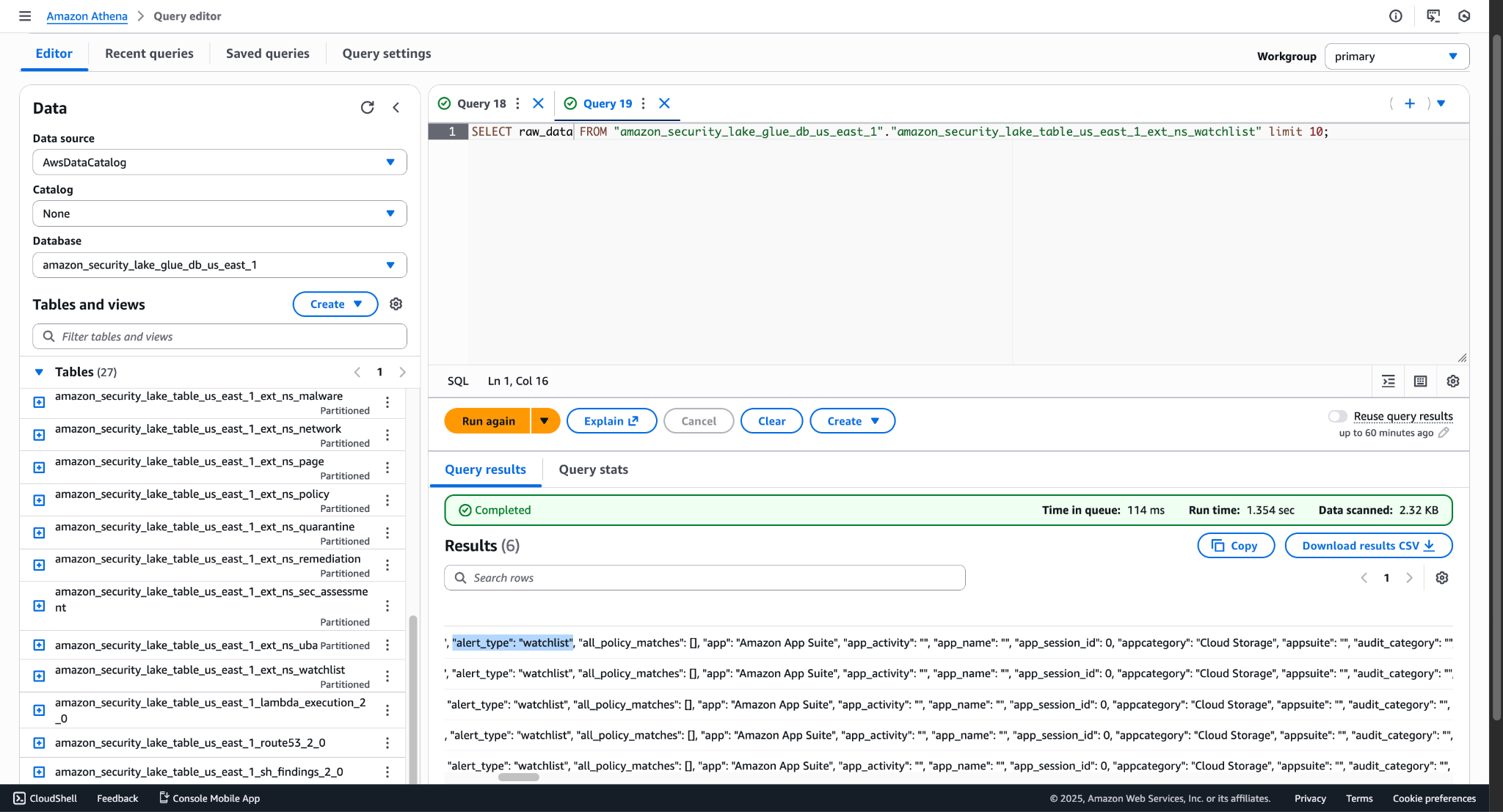The height and width of the screenshot is (812, 1503).
Task: Open the Create dropdown in Tables and views
Action: [335, 304]
